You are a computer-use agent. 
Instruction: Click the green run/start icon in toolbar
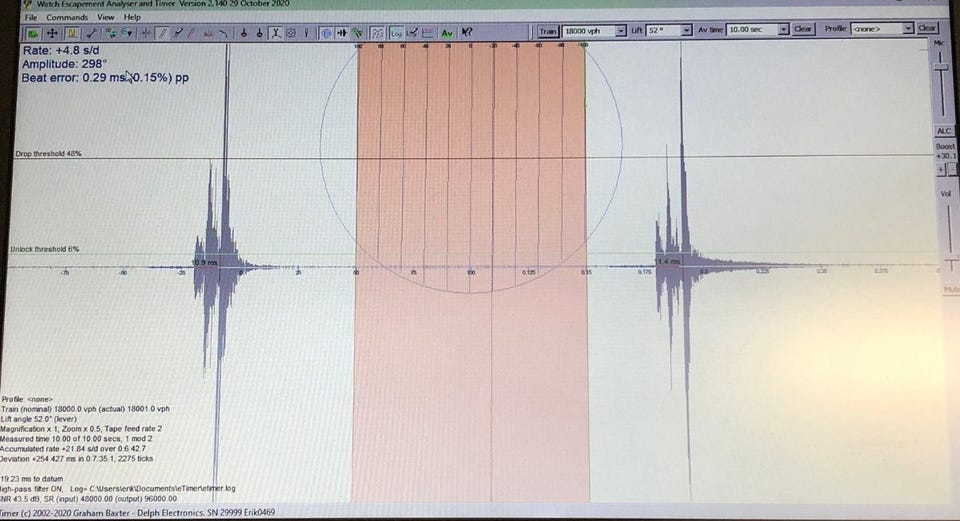pos(32,33)
